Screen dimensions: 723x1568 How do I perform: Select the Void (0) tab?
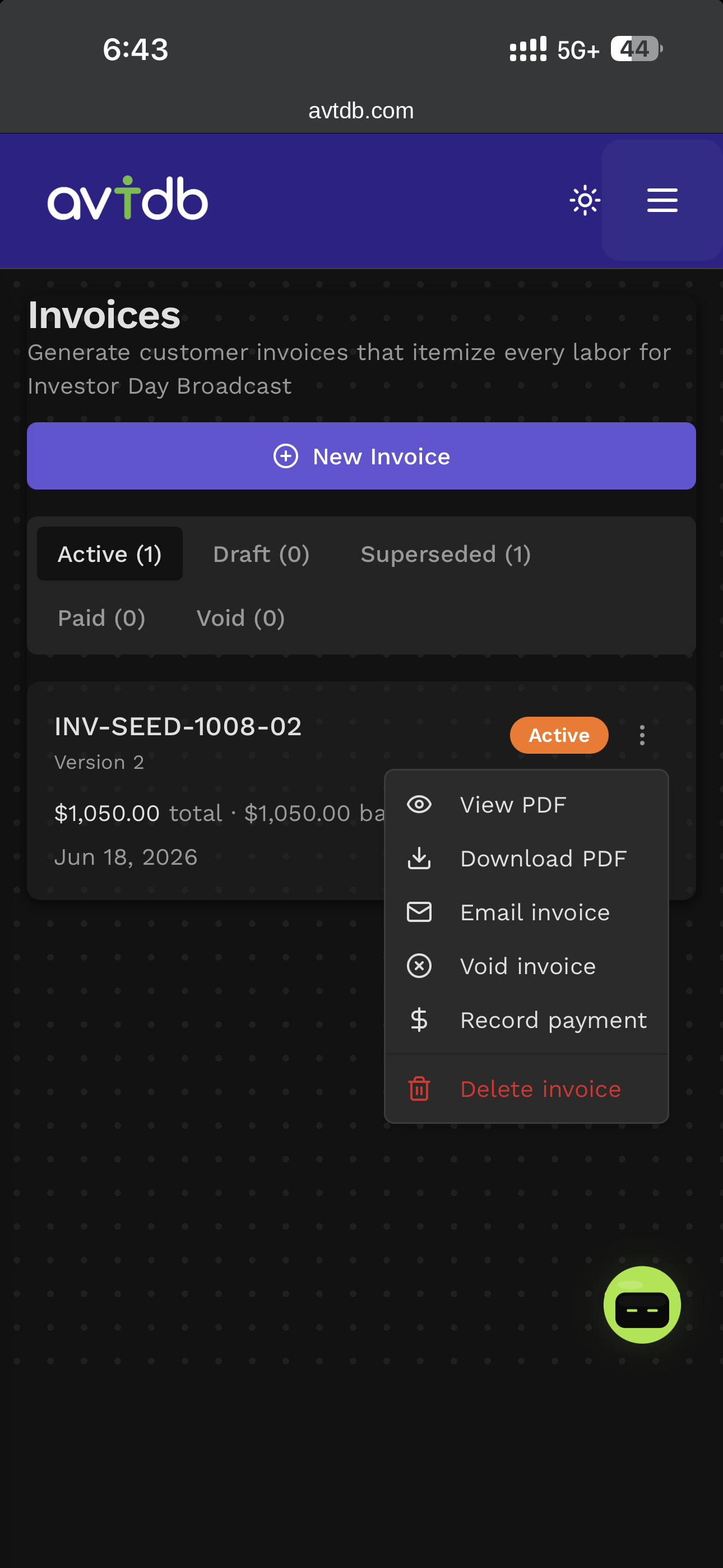(240, 618)
